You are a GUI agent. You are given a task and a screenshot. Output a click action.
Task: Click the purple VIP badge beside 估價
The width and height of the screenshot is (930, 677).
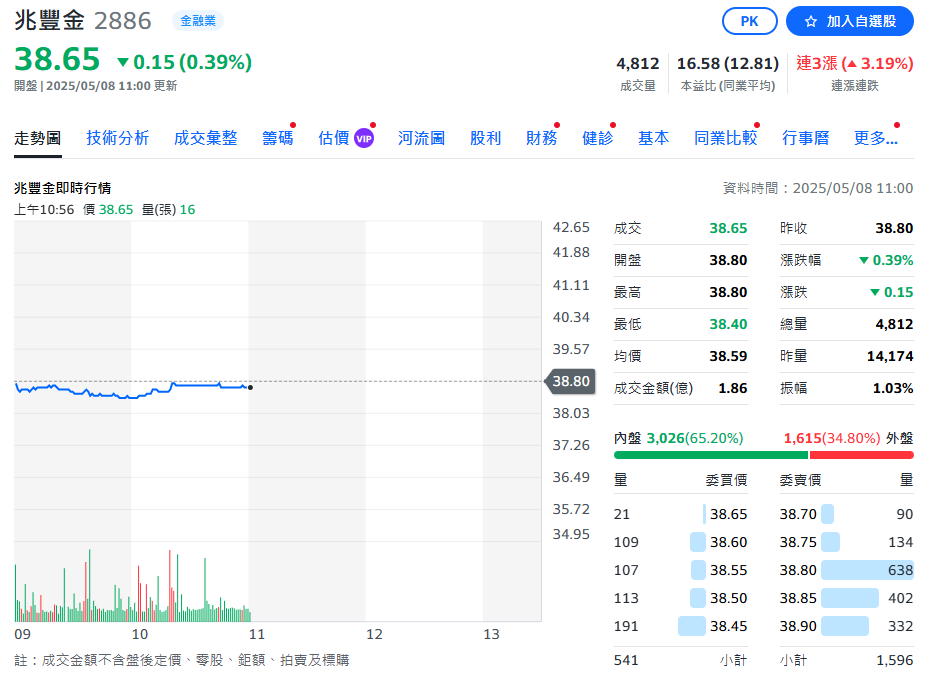[x=364, y=139]
